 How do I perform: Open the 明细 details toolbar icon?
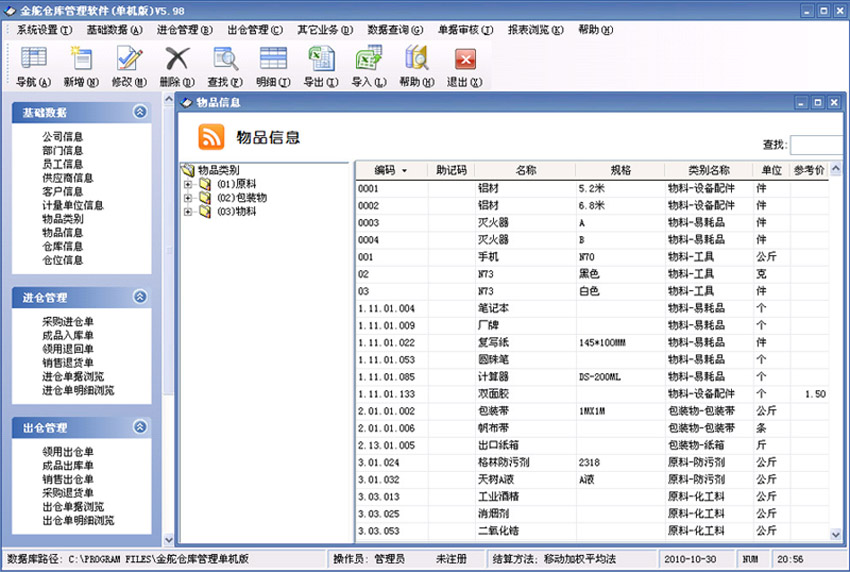click(273, 58)
